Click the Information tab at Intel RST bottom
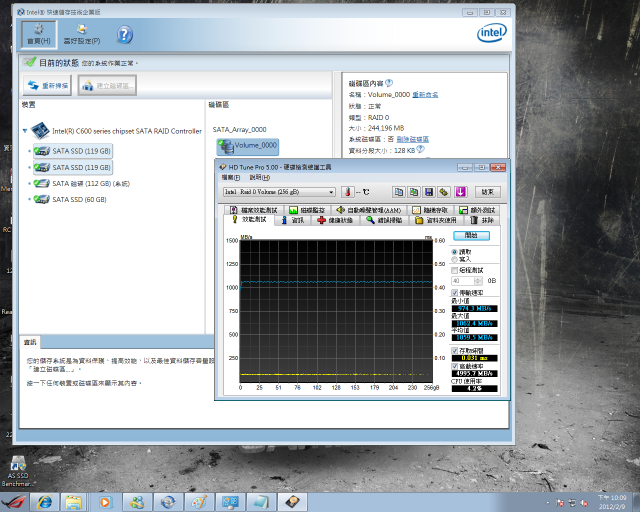Viewport: 640px width, 512px height. tap(30, 342)
